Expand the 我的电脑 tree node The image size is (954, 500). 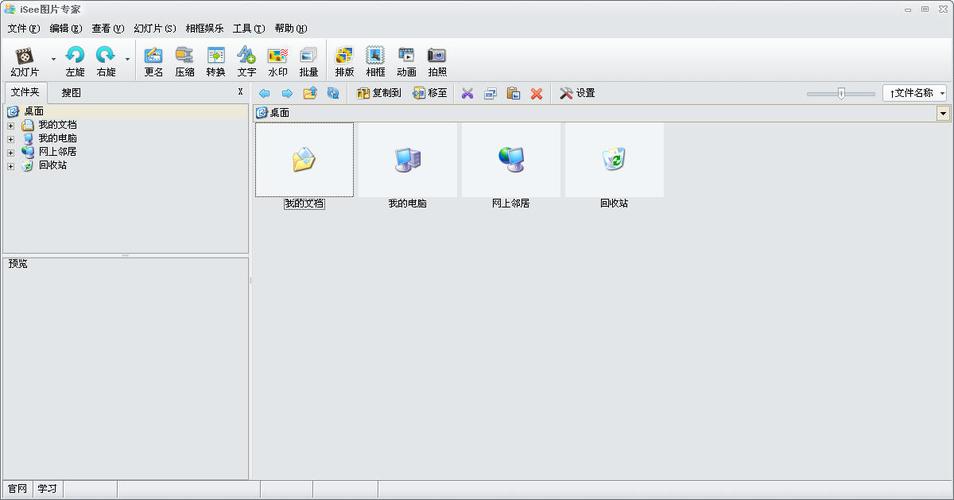coord(10,139)
